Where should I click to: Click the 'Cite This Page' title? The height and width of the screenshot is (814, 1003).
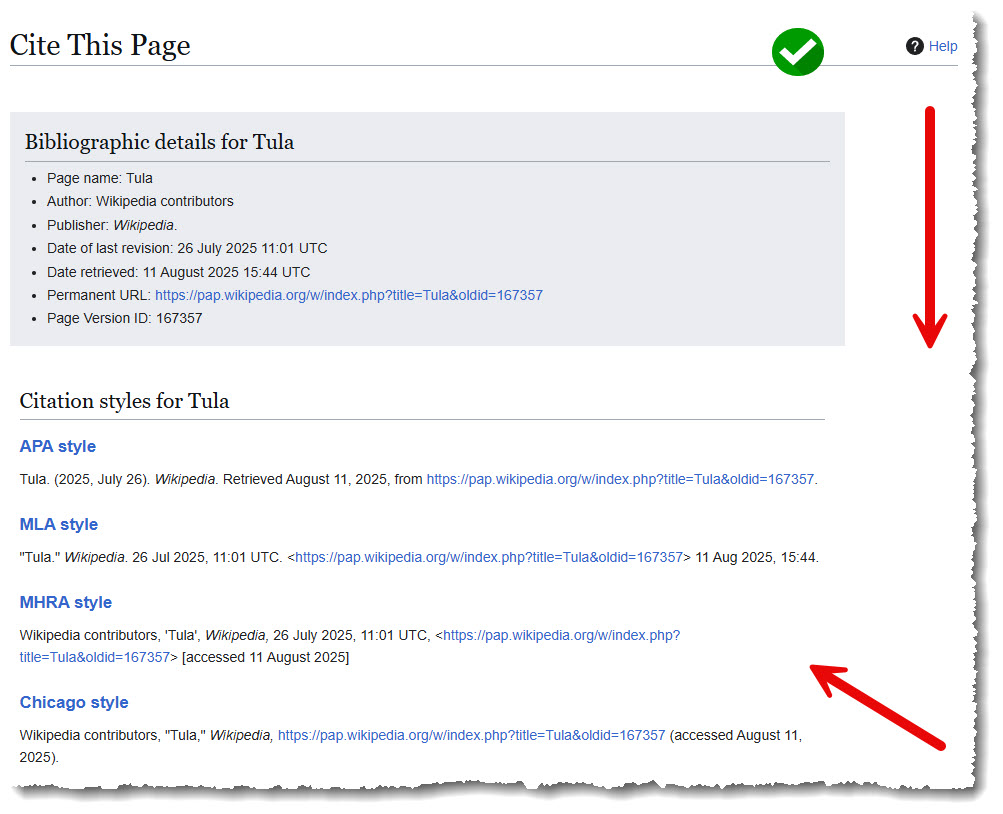pyautogui.click(x=100, y=45)
